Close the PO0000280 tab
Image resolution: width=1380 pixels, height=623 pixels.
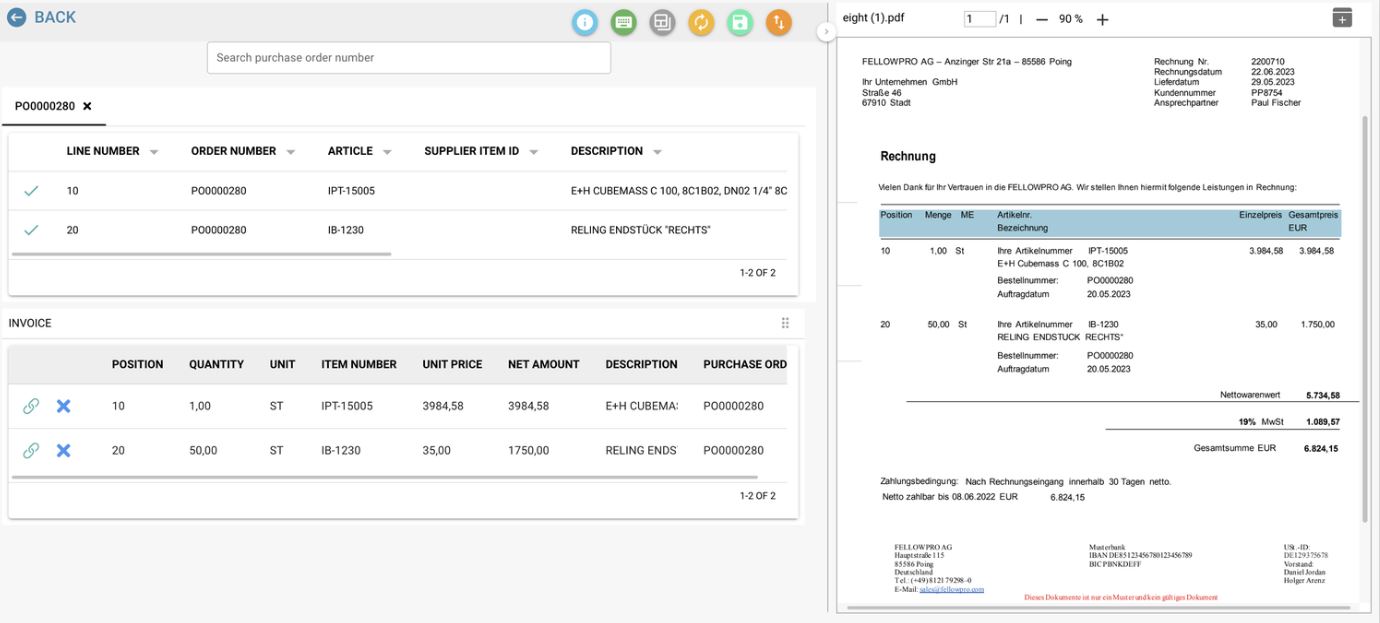click(87, 106)
